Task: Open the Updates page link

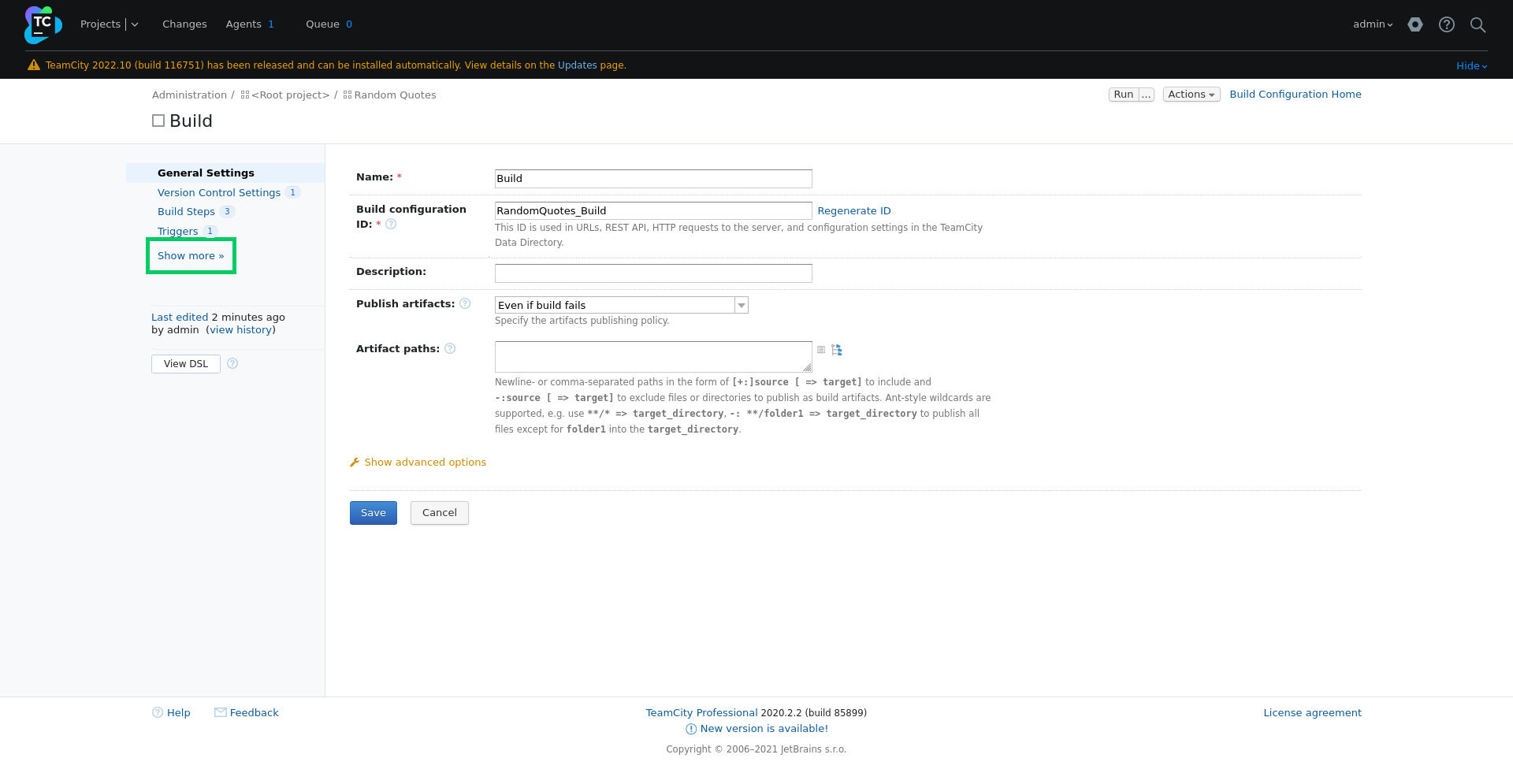Action: (578, 65)
